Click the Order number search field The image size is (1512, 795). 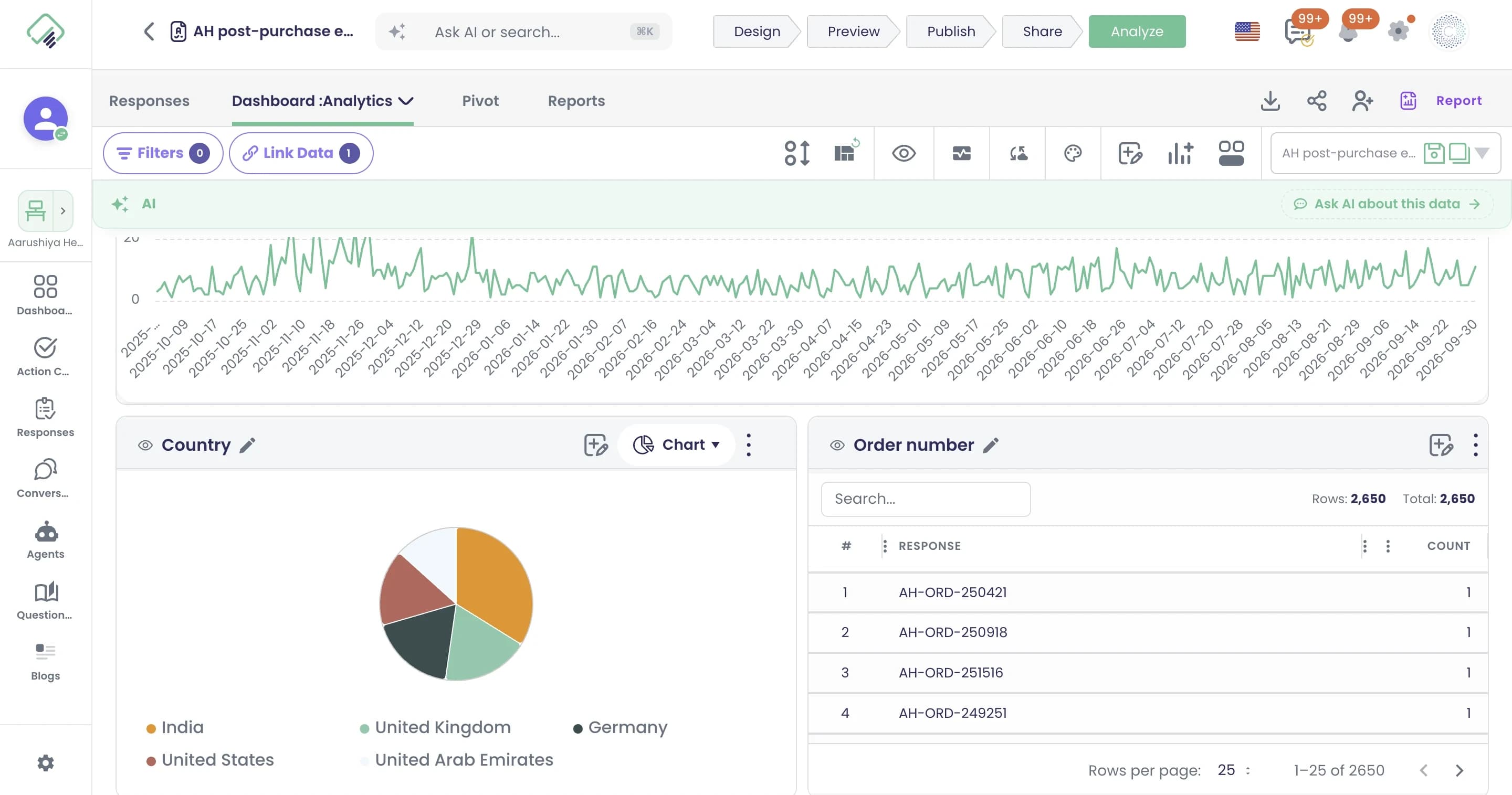[926, 499]
